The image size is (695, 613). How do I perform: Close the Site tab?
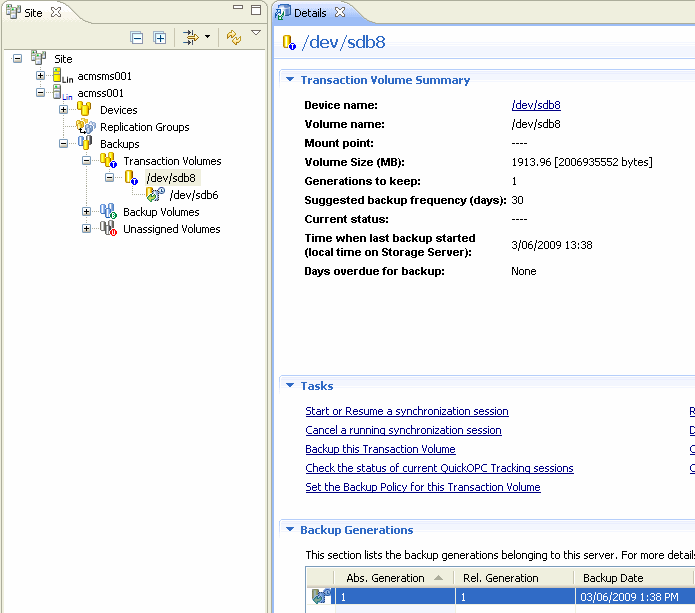pyautogui.click(x=56, y=12)
